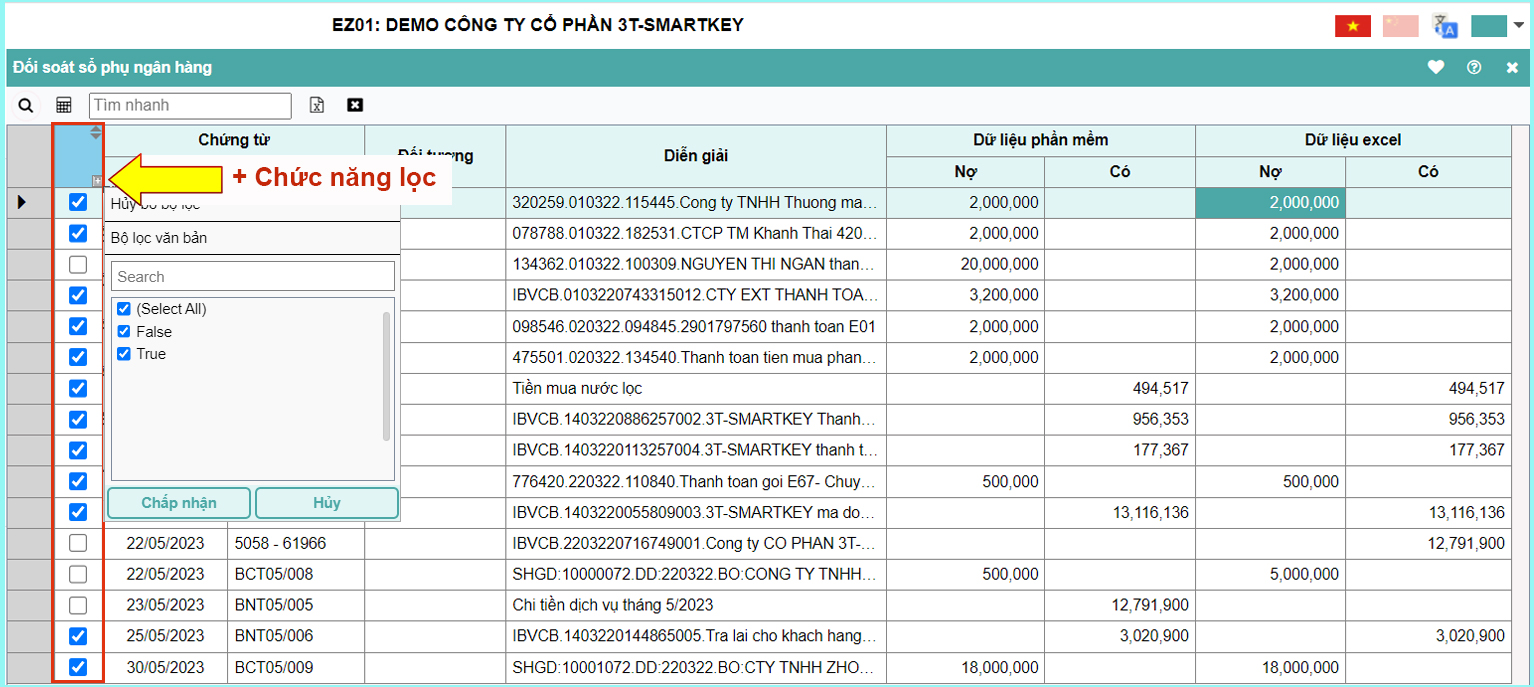Add to favorites with the heart icon
The height and width of the screenshot is (687, 1534).
(1436, 68)
